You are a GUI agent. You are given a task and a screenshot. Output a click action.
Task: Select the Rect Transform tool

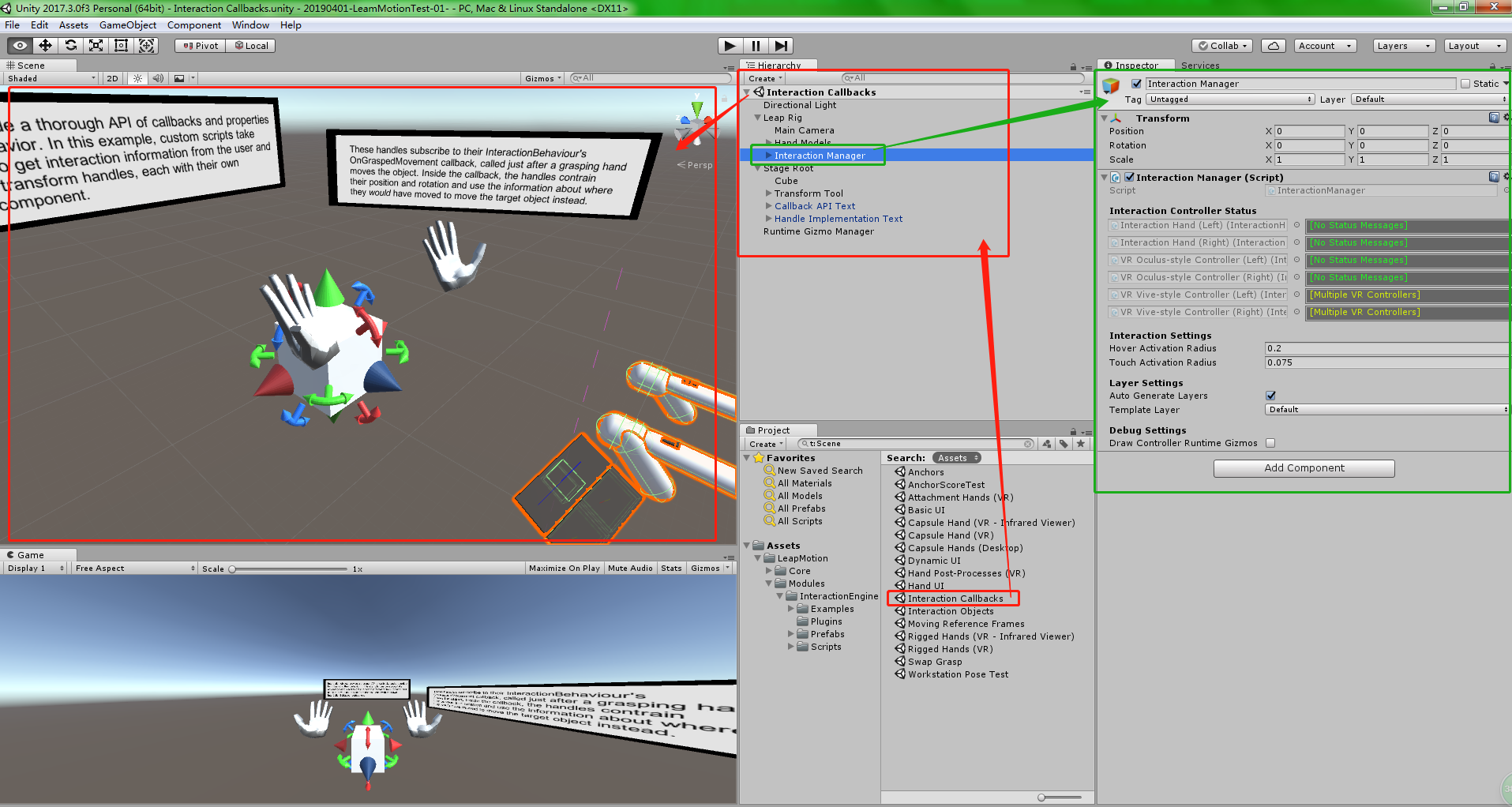[121, 45]
